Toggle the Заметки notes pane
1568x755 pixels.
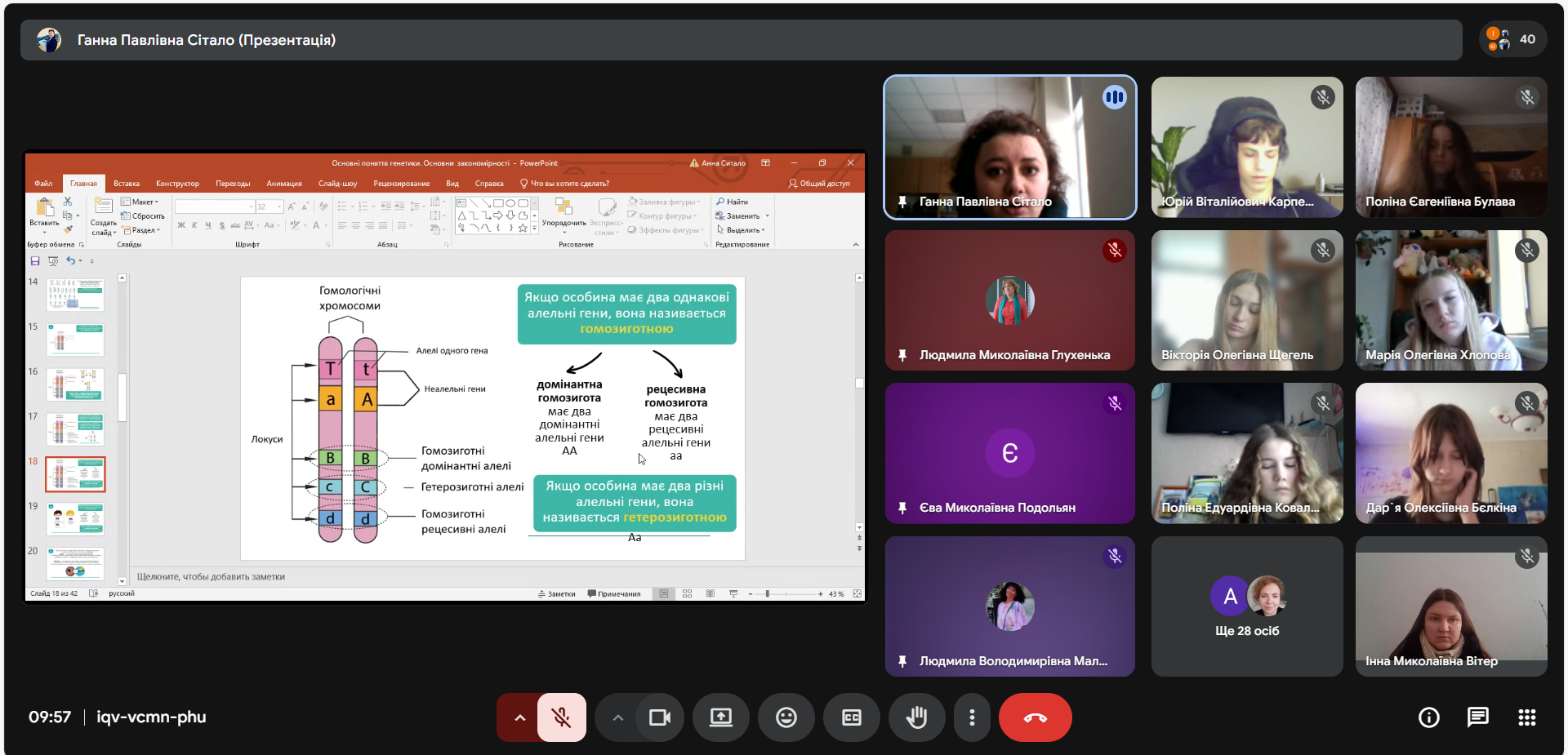tap(557, 593)
